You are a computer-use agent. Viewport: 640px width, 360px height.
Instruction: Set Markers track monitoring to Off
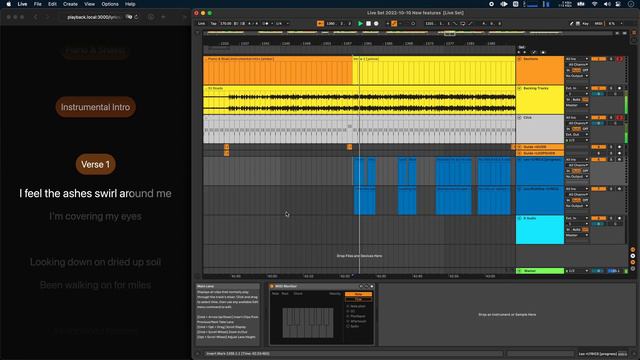coord(585,70)
